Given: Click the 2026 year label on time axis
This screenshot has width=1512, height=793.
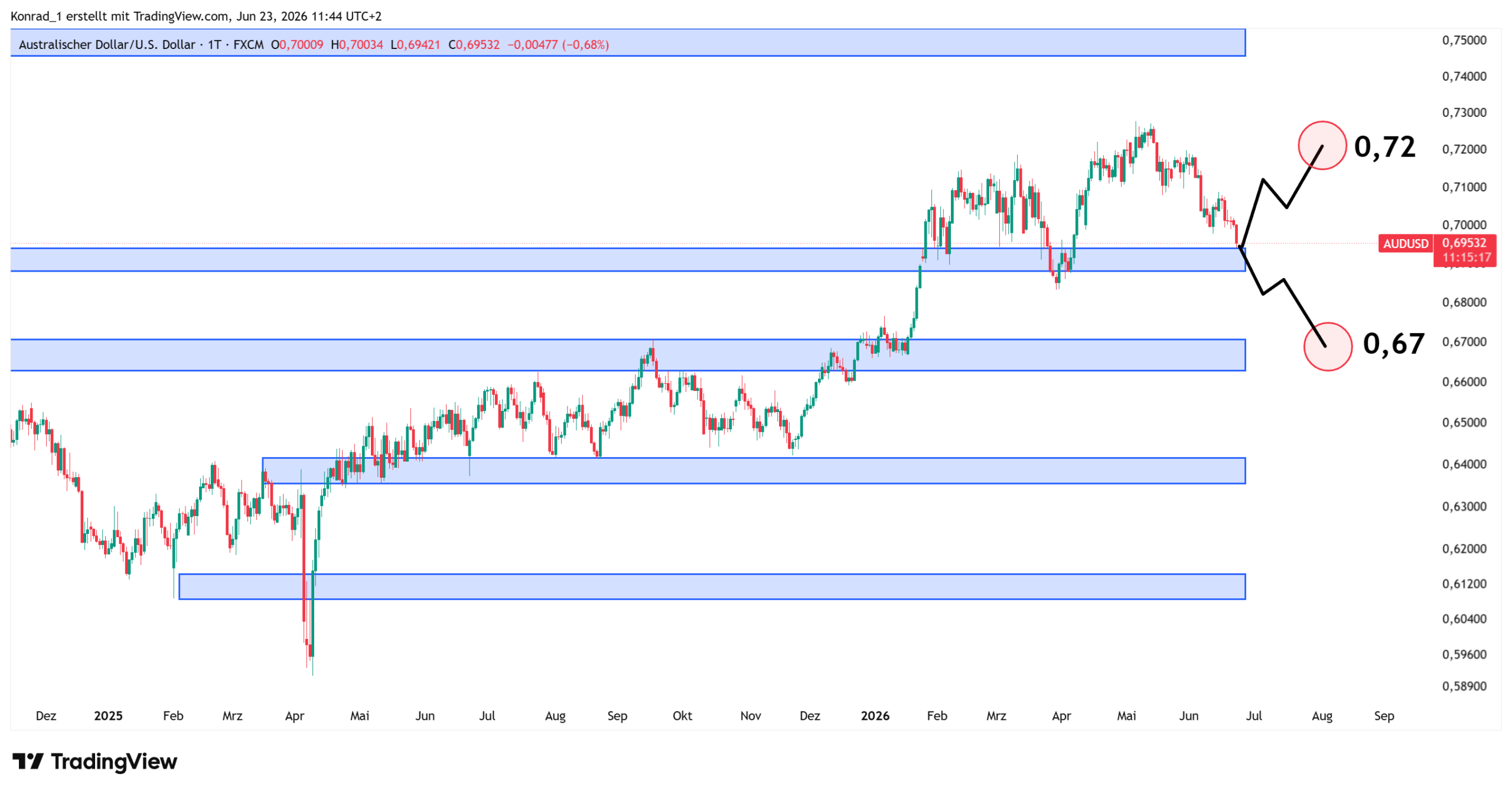Looking at the screenshot, I should (x=875, y=716).
